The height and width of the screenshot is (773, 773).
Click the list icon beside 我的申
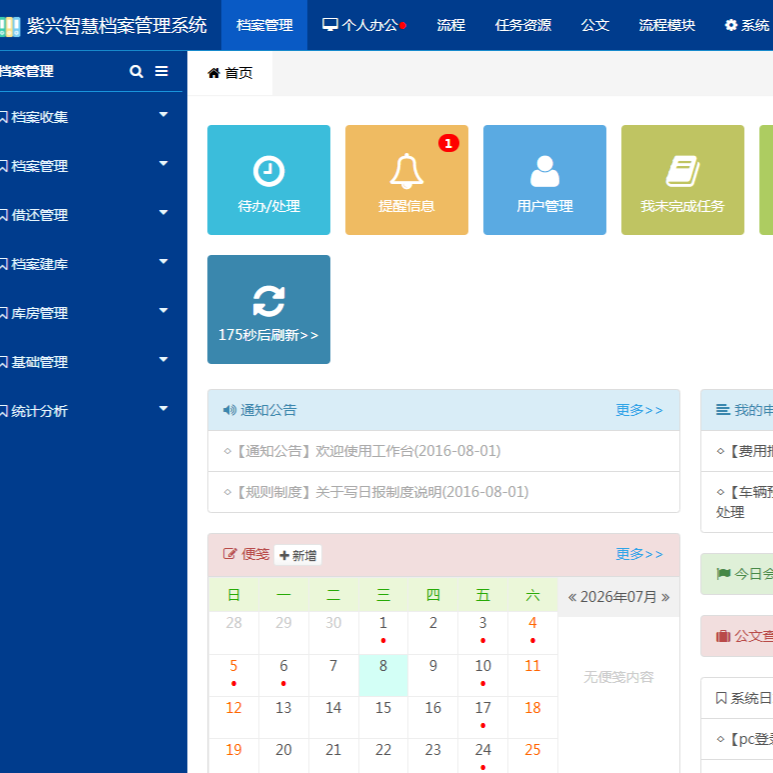(x=723, y=410)
